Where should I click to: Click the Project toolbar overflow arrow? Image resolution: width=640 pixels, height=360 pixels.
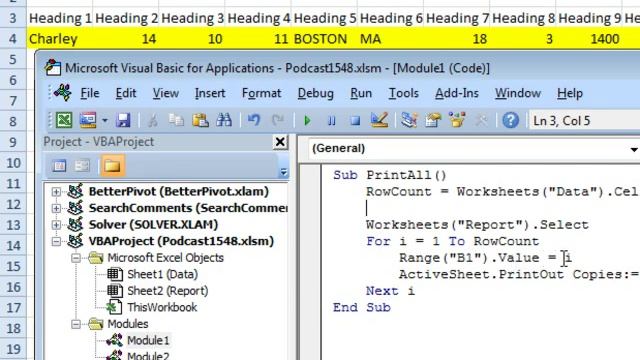pyautogui.click(x=283, y=172)
